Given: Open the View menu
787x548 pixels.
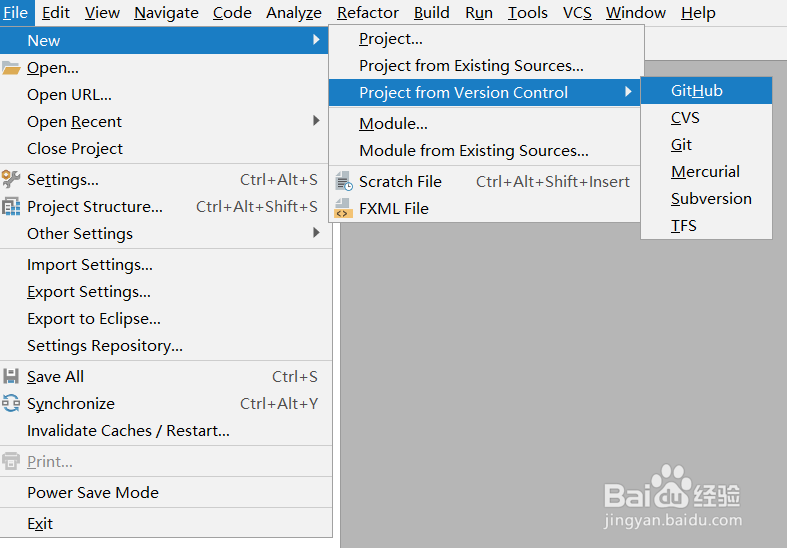Looking at the screenshot, I should [102, 13].
